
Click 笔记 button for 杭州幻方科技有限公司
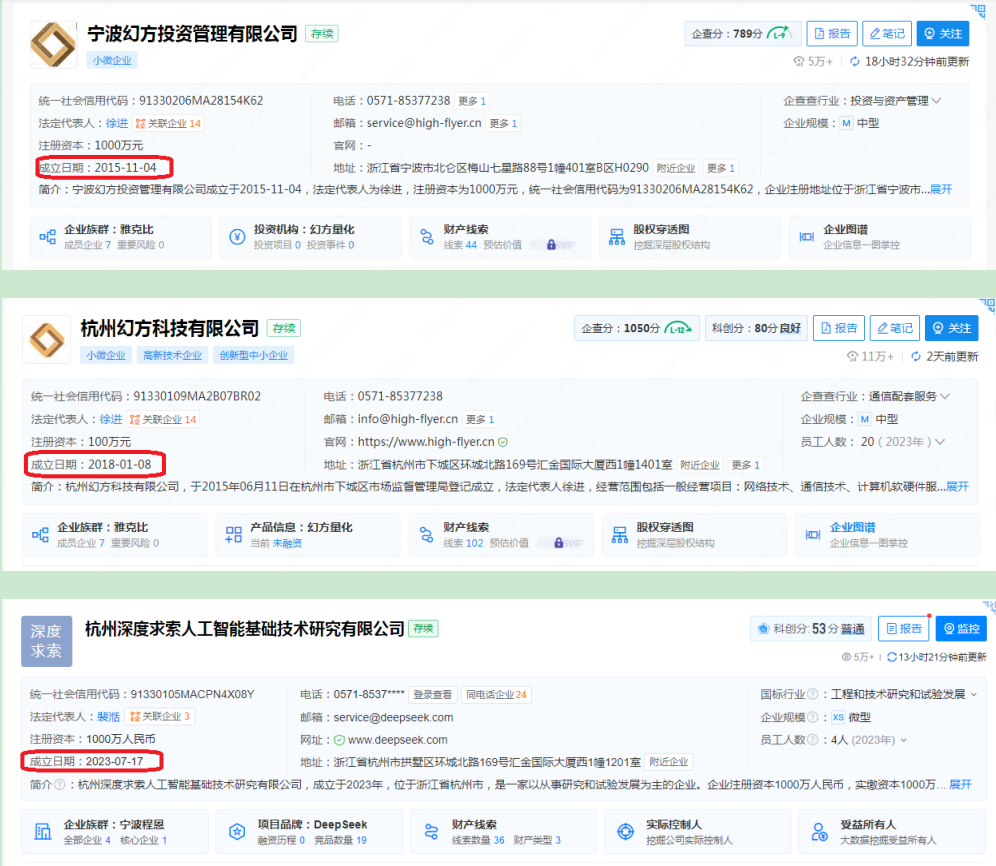pyautogui.click(x=894, y=328)
